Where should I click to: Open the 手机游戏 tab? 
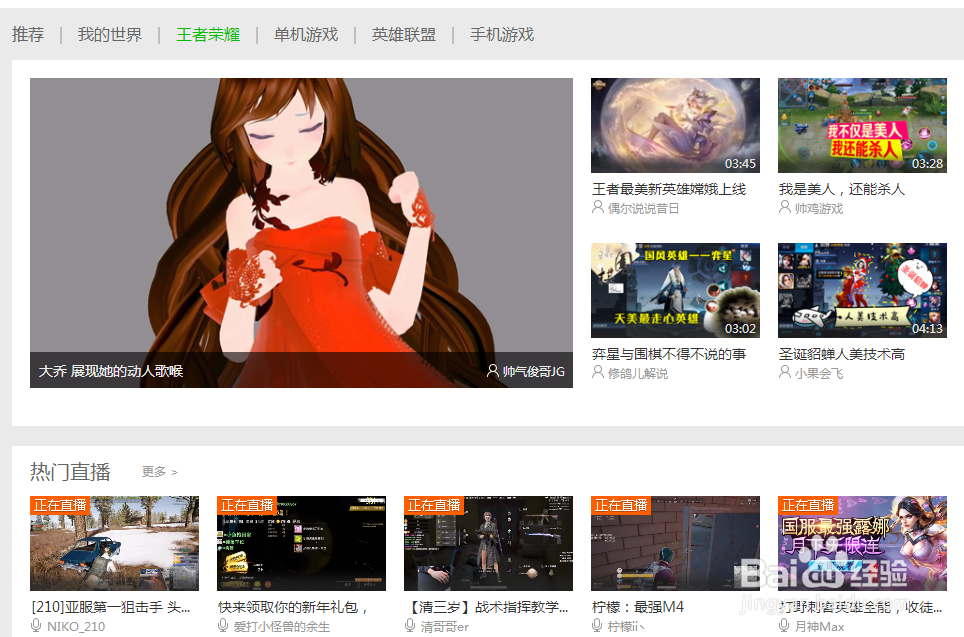[502, 34]
